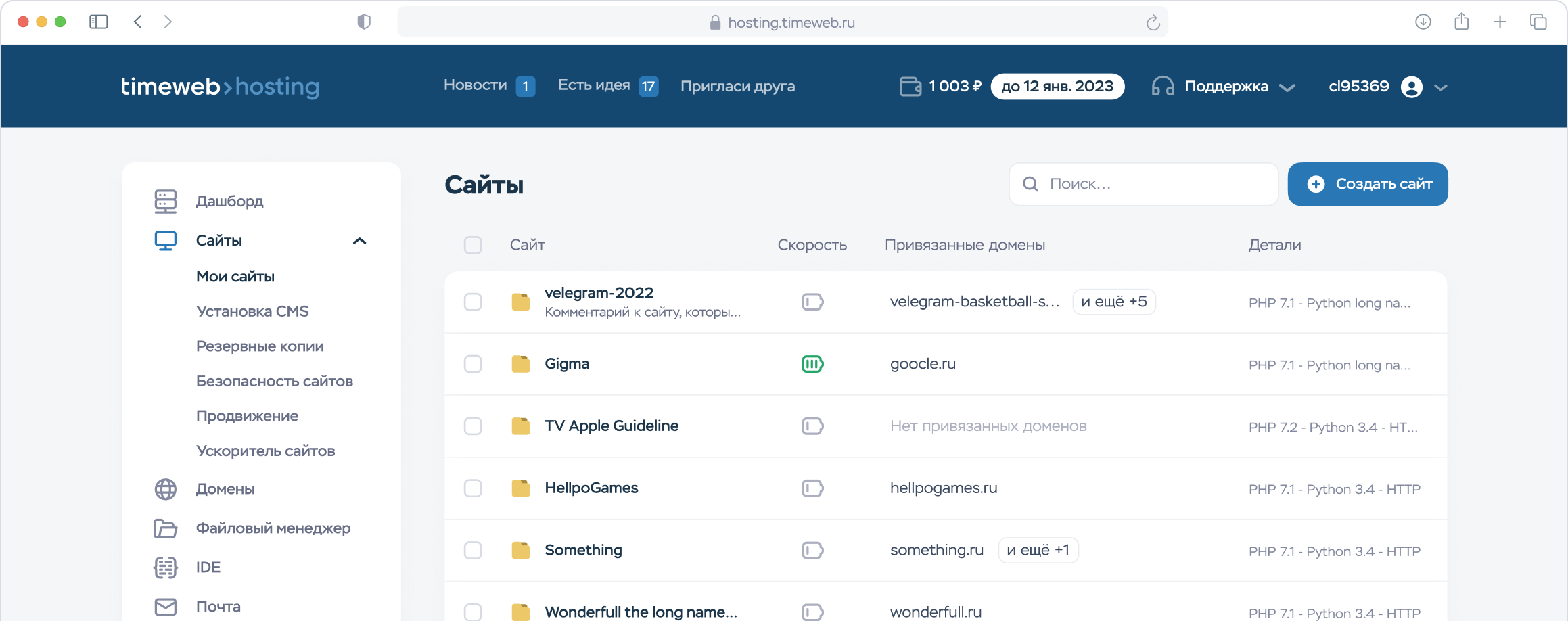
Task: Click the Домены globe icon
Action: [166, 489]
